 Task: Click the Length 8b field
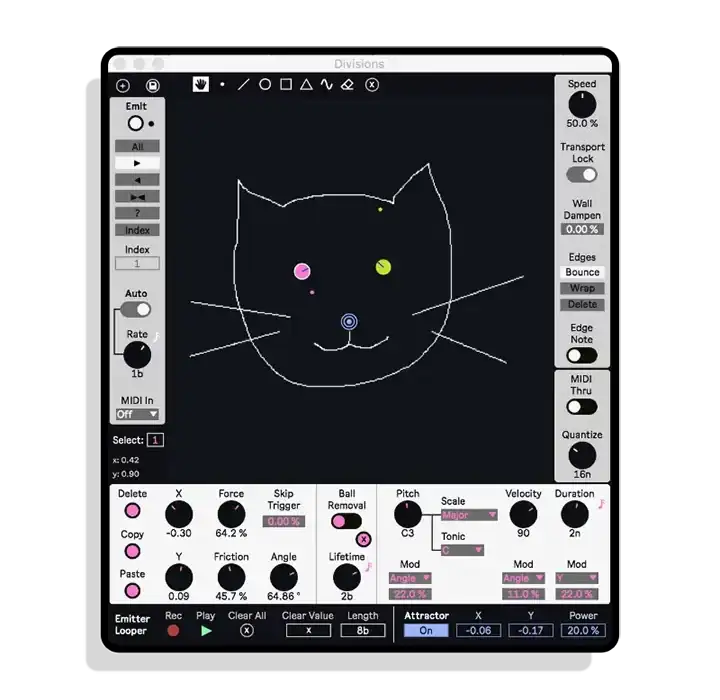363,631
